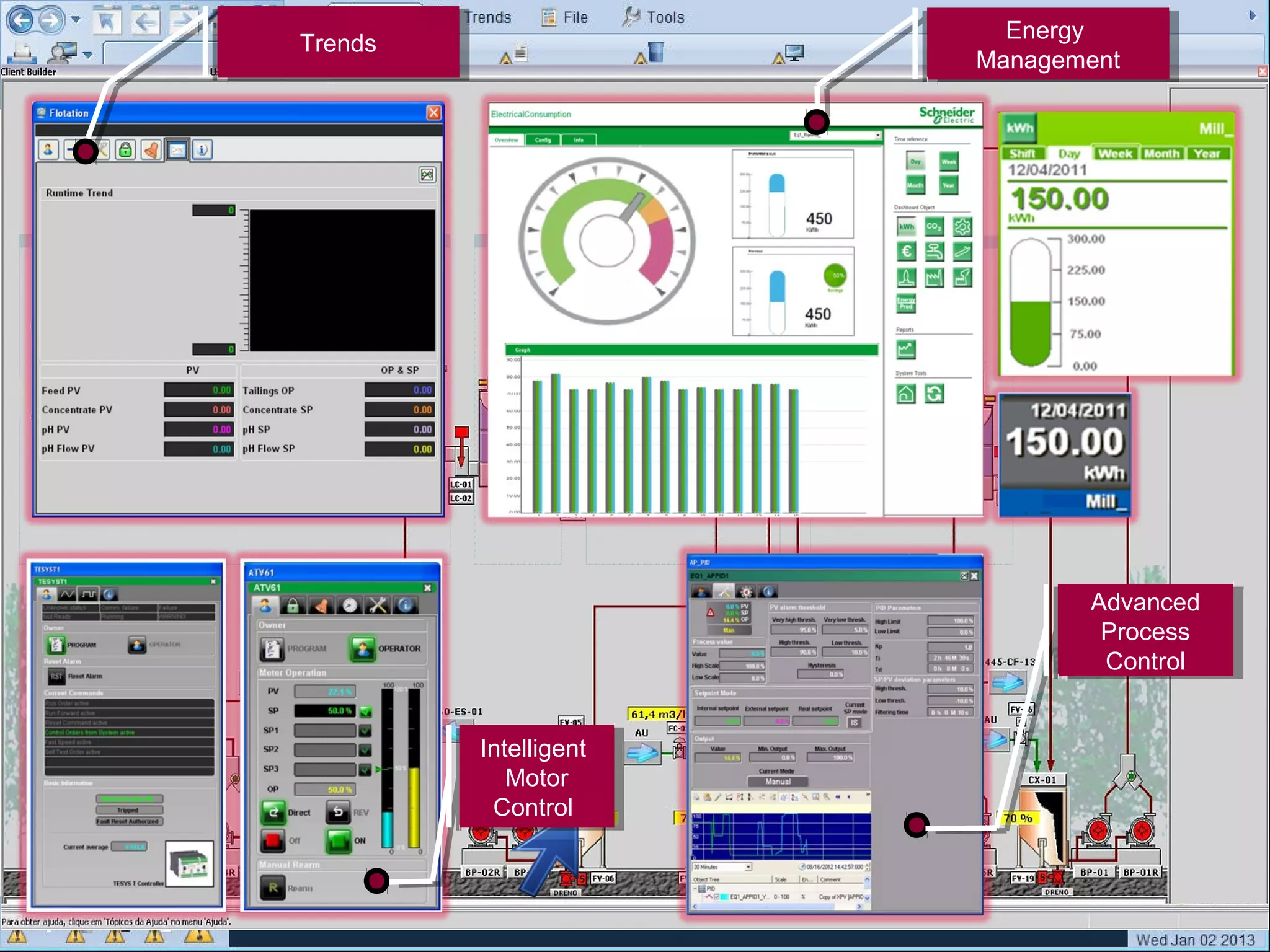1270x952 pixels.
Task: Click the refresh icon under System Tools
Action: click(934, 394)
